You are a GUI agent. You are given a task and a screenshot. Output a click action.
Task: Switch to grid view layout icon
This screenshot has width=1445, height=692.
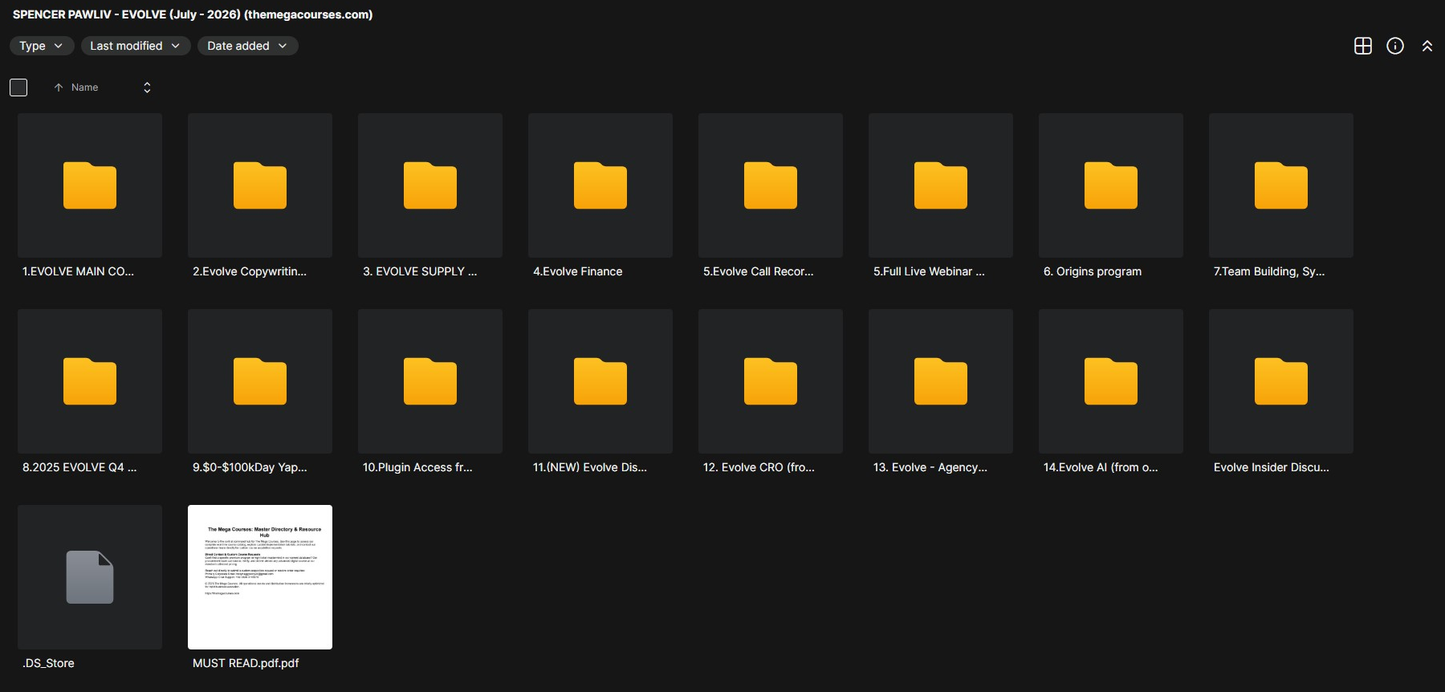[x=1363, y=46]
